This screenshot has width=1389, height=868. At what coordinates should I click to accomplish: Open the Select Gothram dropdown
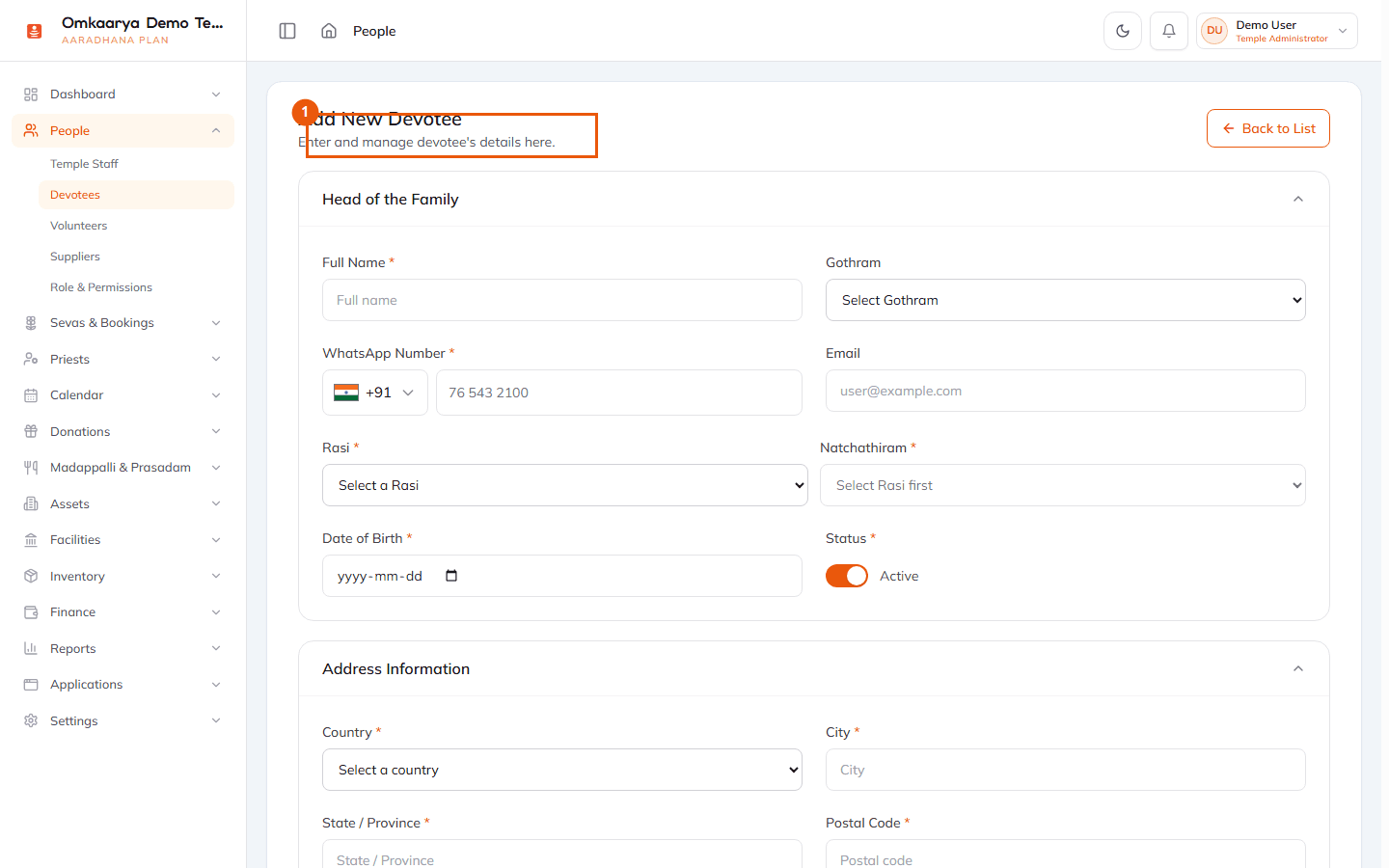point(1066,300)
